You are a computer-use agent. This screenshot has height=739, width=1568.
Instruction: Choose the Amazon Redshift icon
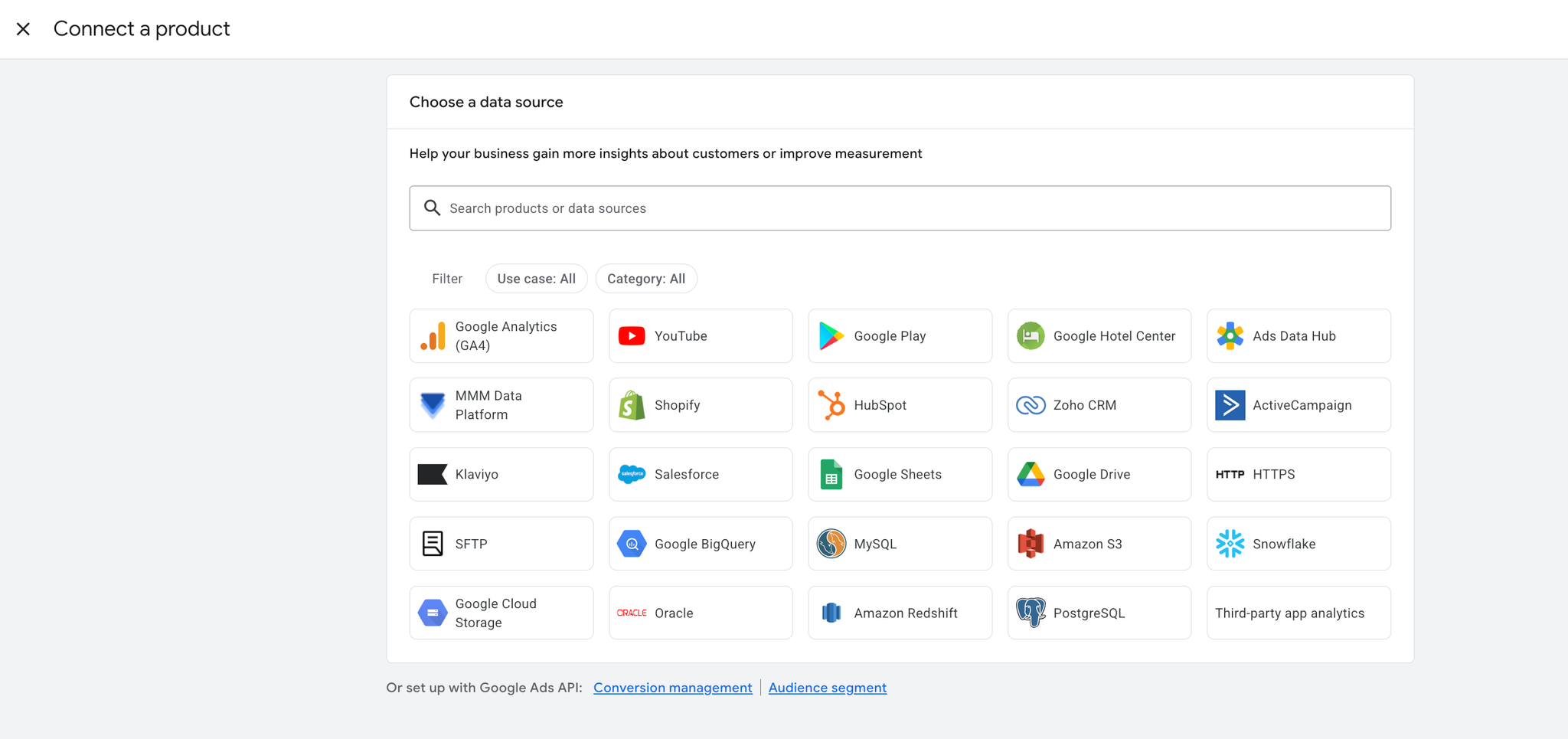coord(831,613)
